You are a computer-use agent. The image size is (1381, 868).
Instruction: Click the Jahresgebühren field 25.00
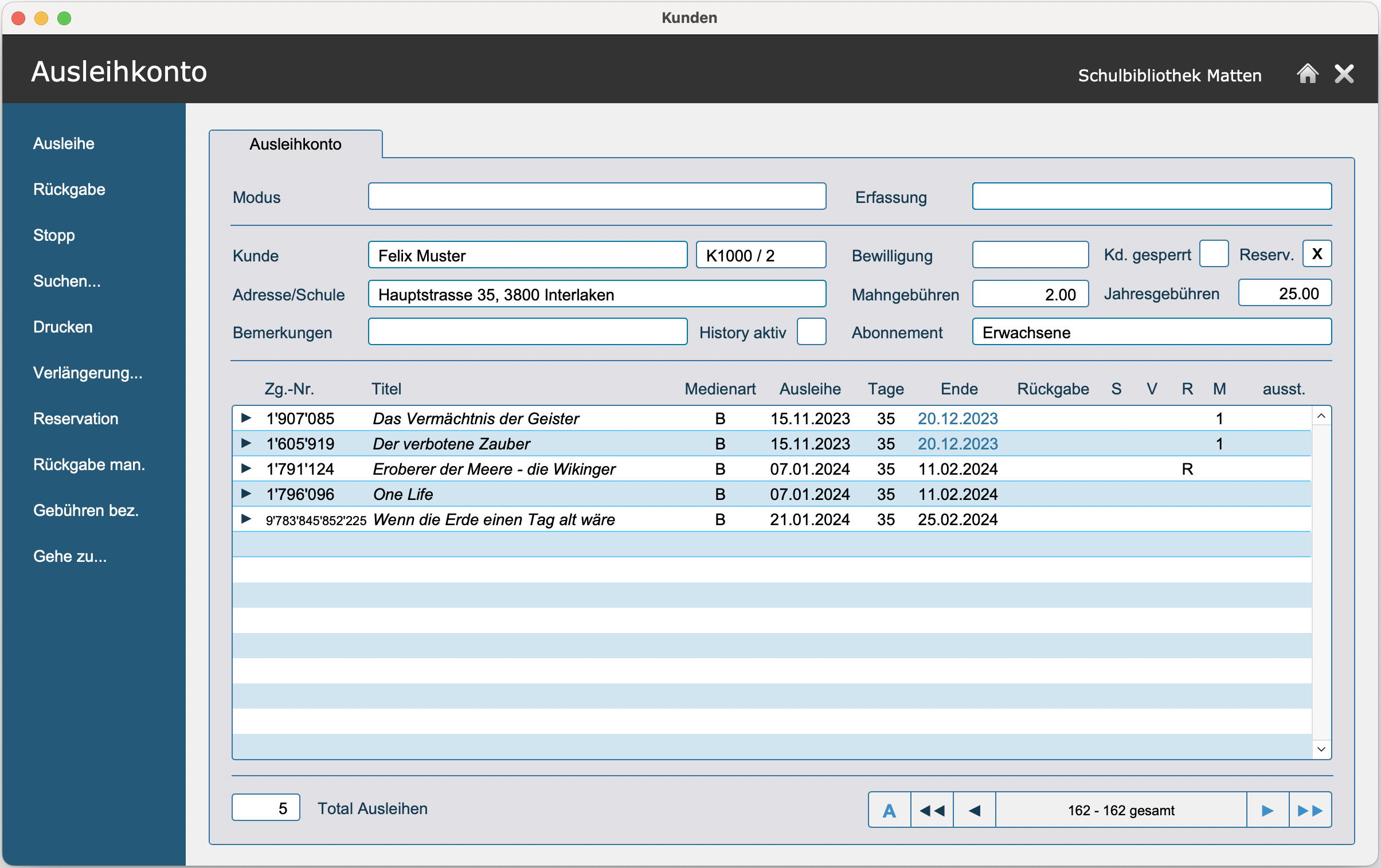(x=1284, y=292)
